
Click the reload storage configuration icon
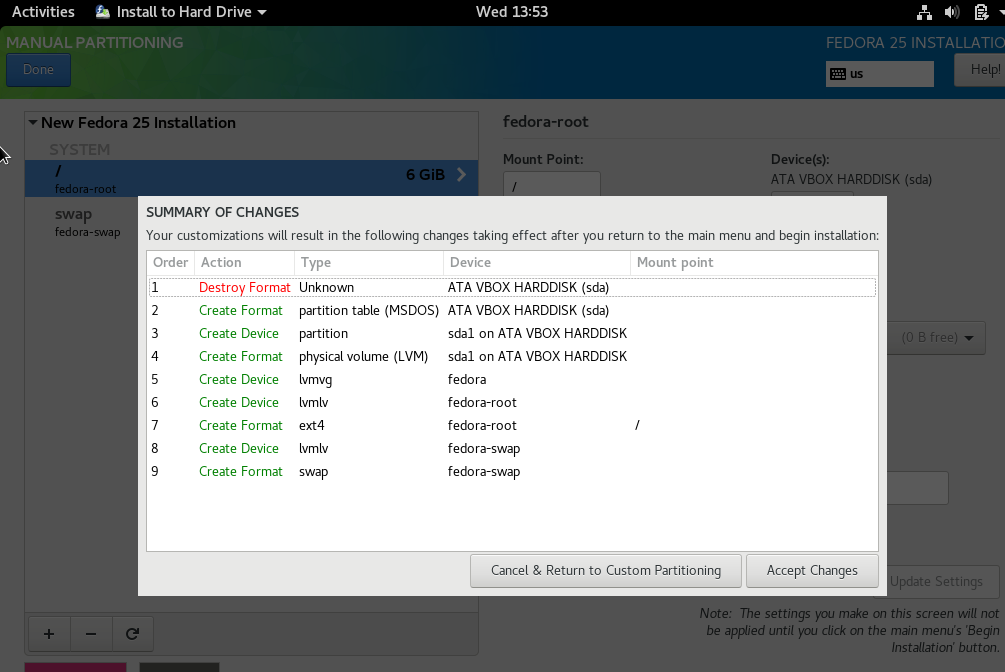(131, 634)
